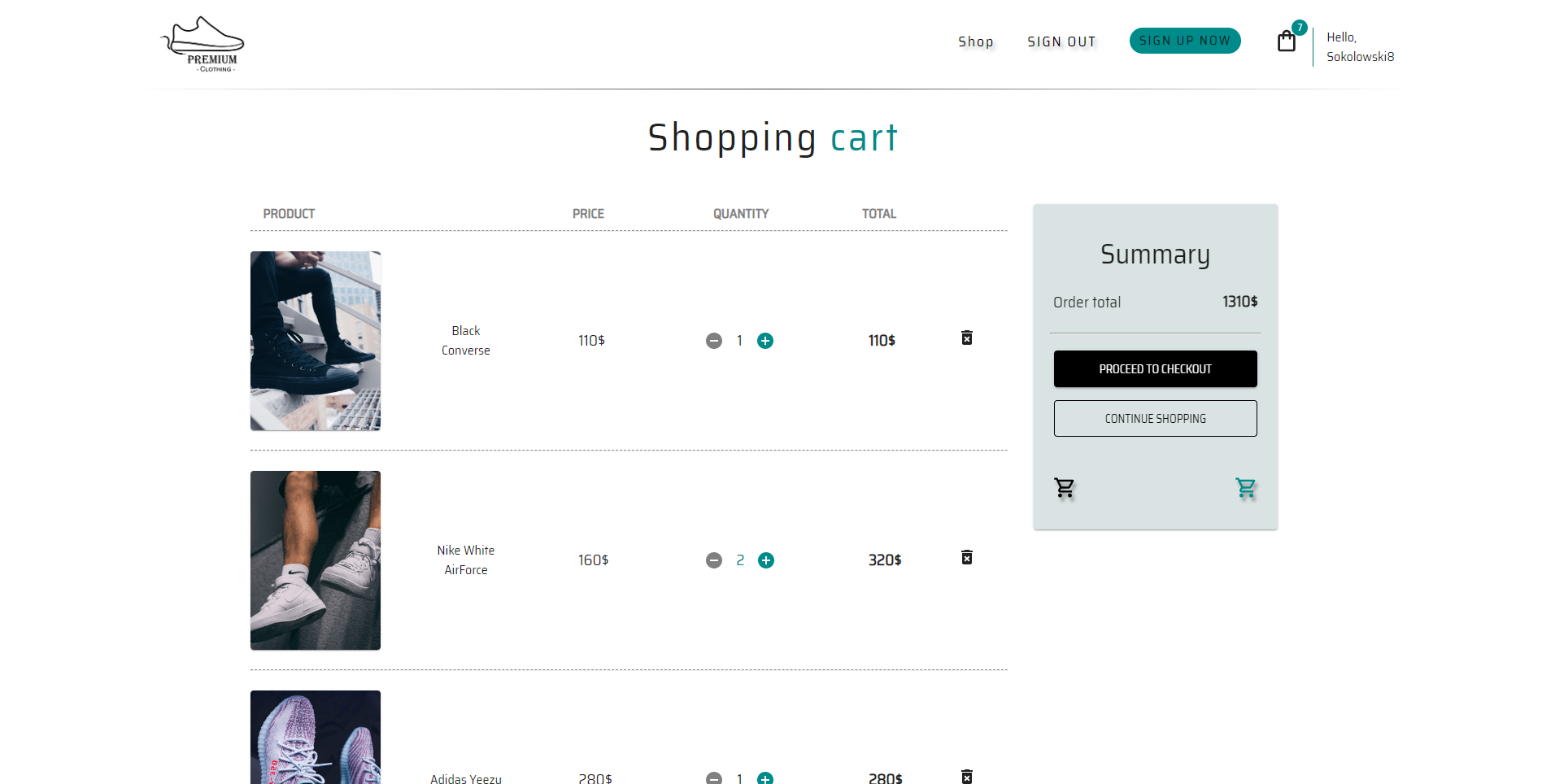This screenshot has height=784, width=1542.
Task: Click the Hello Sokolowski8 greeting link
Action: click(x=1359, y=46)
